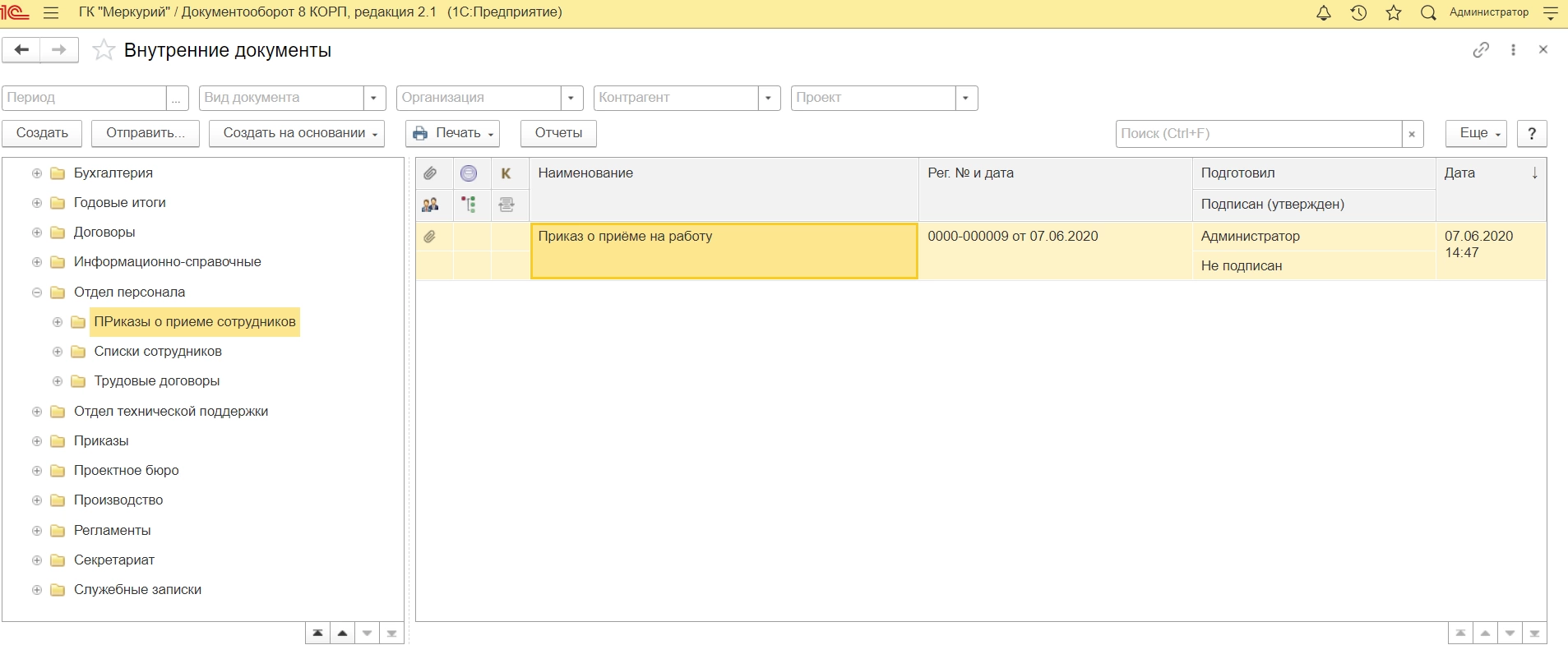Expand the Проектное бюро folder
The image size is (1568, 645).
click(x=37, y=471)
